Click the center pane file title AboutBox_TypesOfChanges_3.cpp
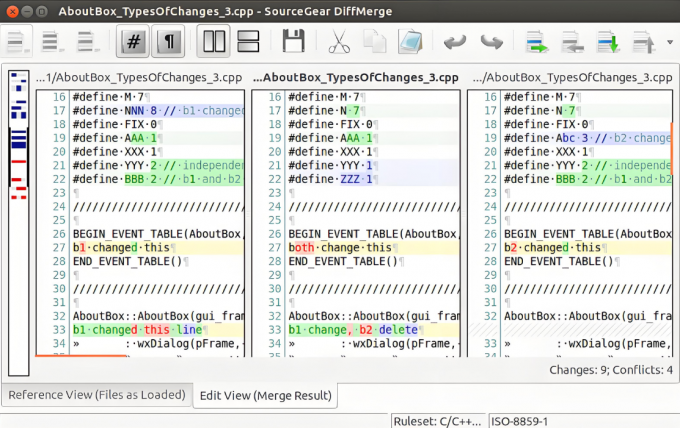The image size is (680, 428). point(356,77)
